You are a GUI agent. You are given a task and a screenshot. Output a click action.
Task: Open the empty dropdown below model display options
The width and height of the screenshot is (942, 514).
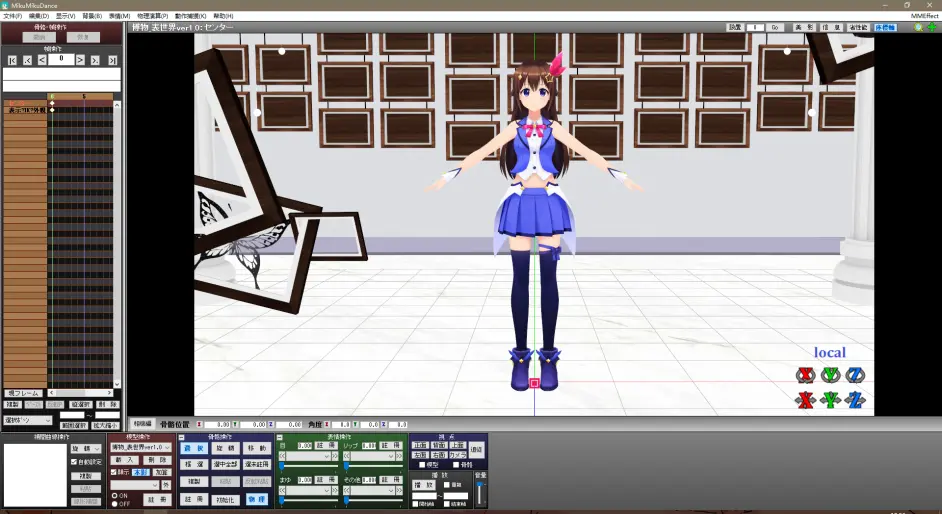point(135,485)
